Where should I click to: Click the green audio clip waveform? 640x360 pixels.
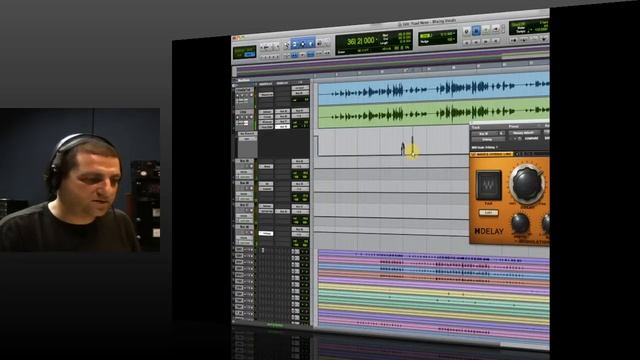433,112
